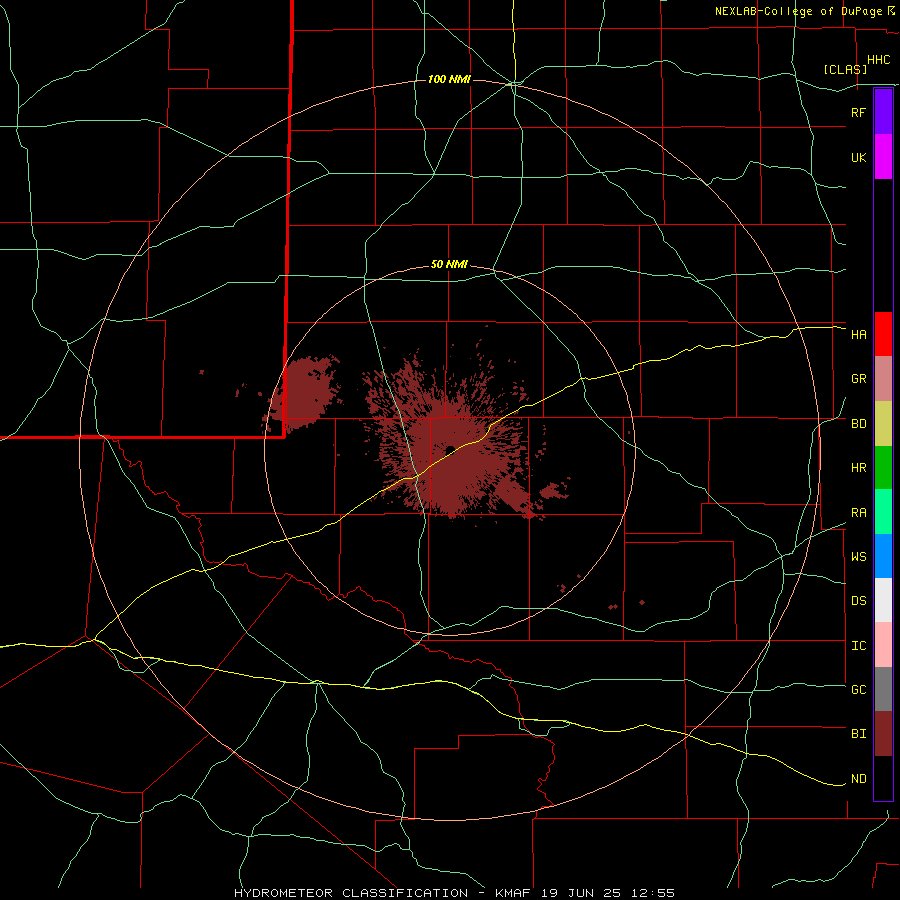Click the BD legend label
This screenshot has height=900, width=900.
click(858, 424)
